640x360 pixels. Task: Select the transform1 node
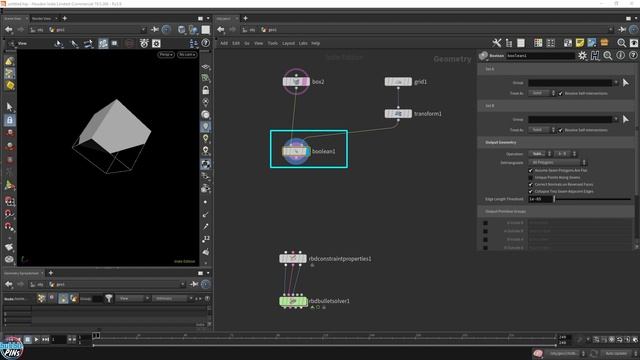[x=398, y=113]
